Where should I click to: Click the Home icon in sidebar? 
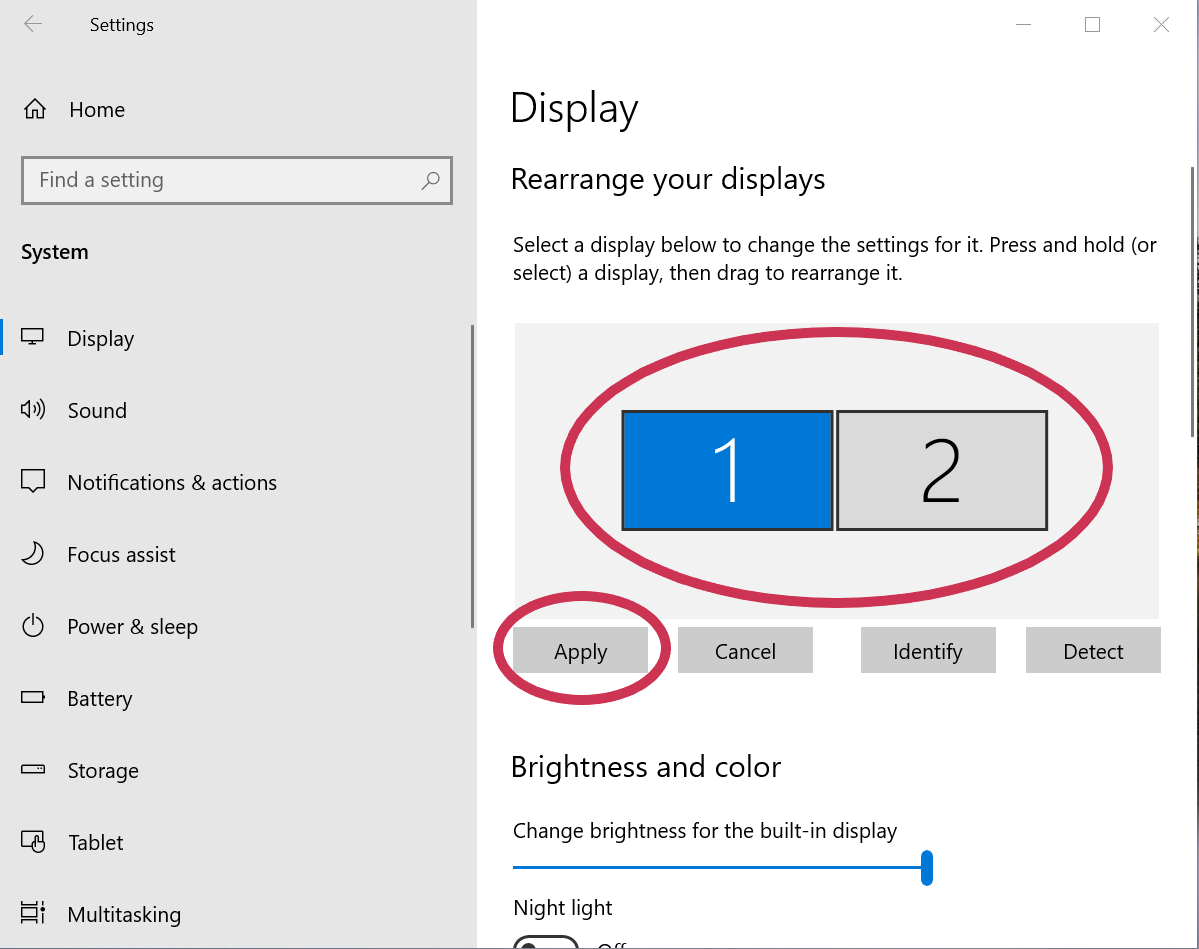pos(34,109)
